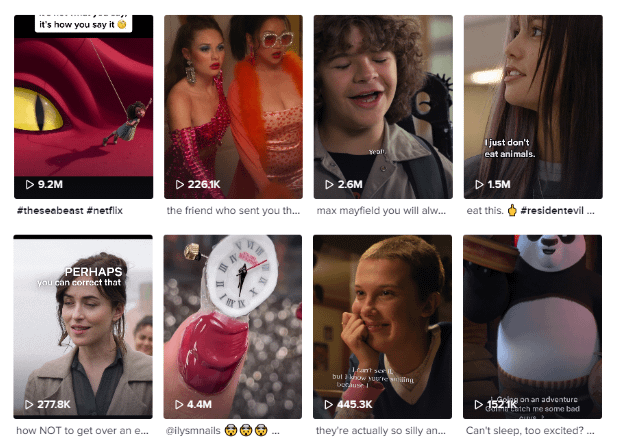Open the Kung Fu Panda video thumbnail

click(x=533, y=327)
